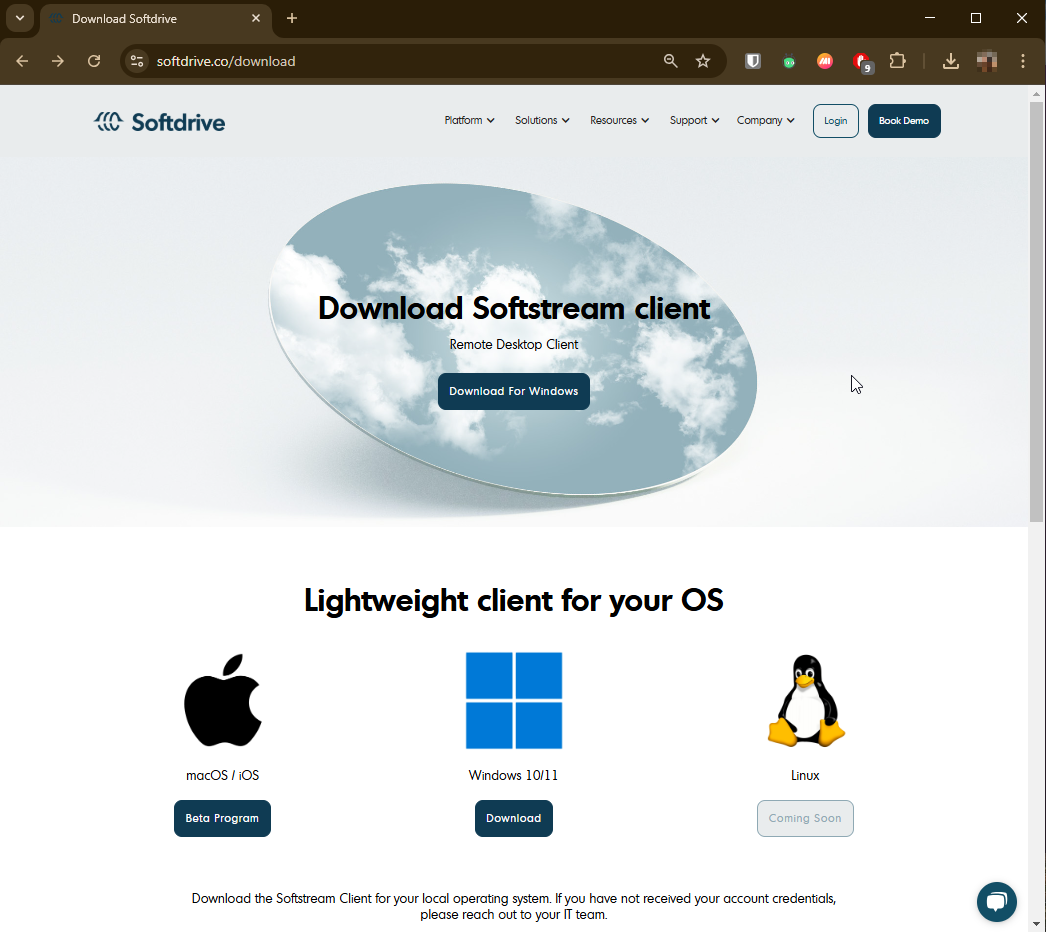Open the Extensions puzzle piece menu

898,61
